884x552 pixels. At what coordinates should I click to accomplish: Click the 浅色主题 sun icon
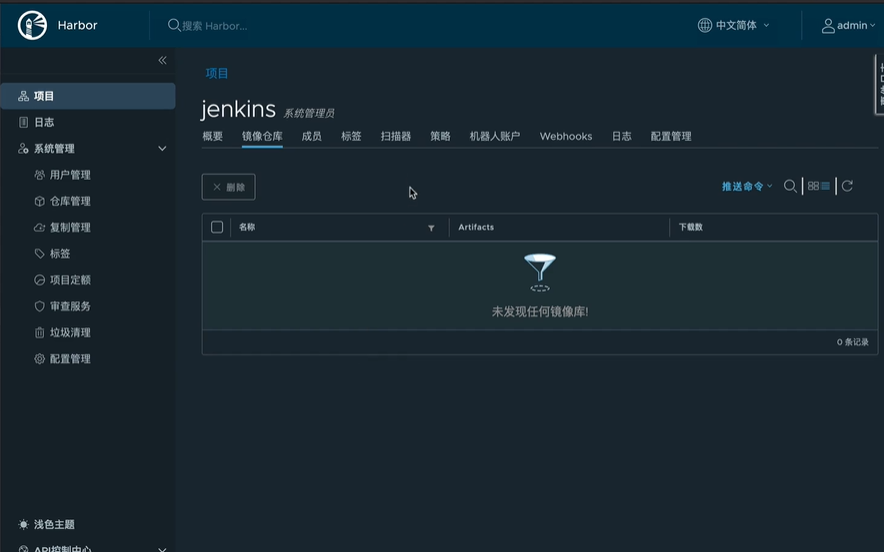click(x=23, y=524)
